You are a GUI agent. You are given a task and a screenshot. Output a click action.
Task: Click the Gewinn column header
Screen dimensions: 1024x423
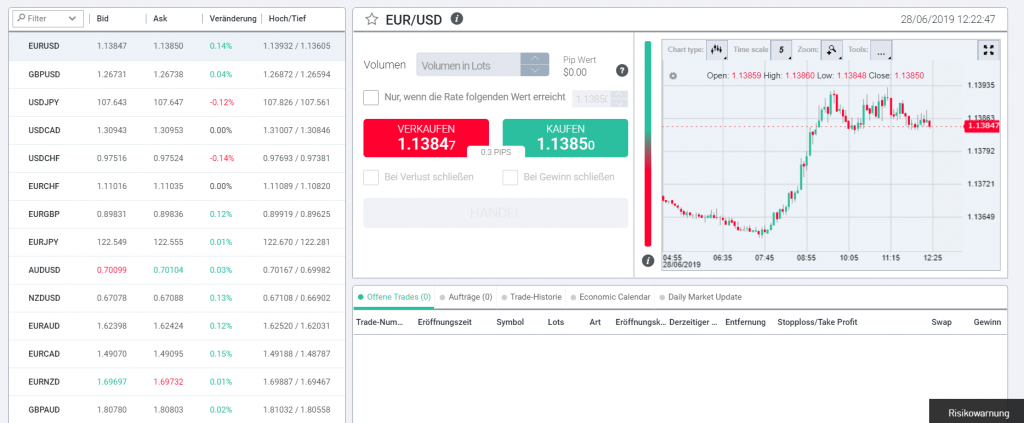[987, 322]
